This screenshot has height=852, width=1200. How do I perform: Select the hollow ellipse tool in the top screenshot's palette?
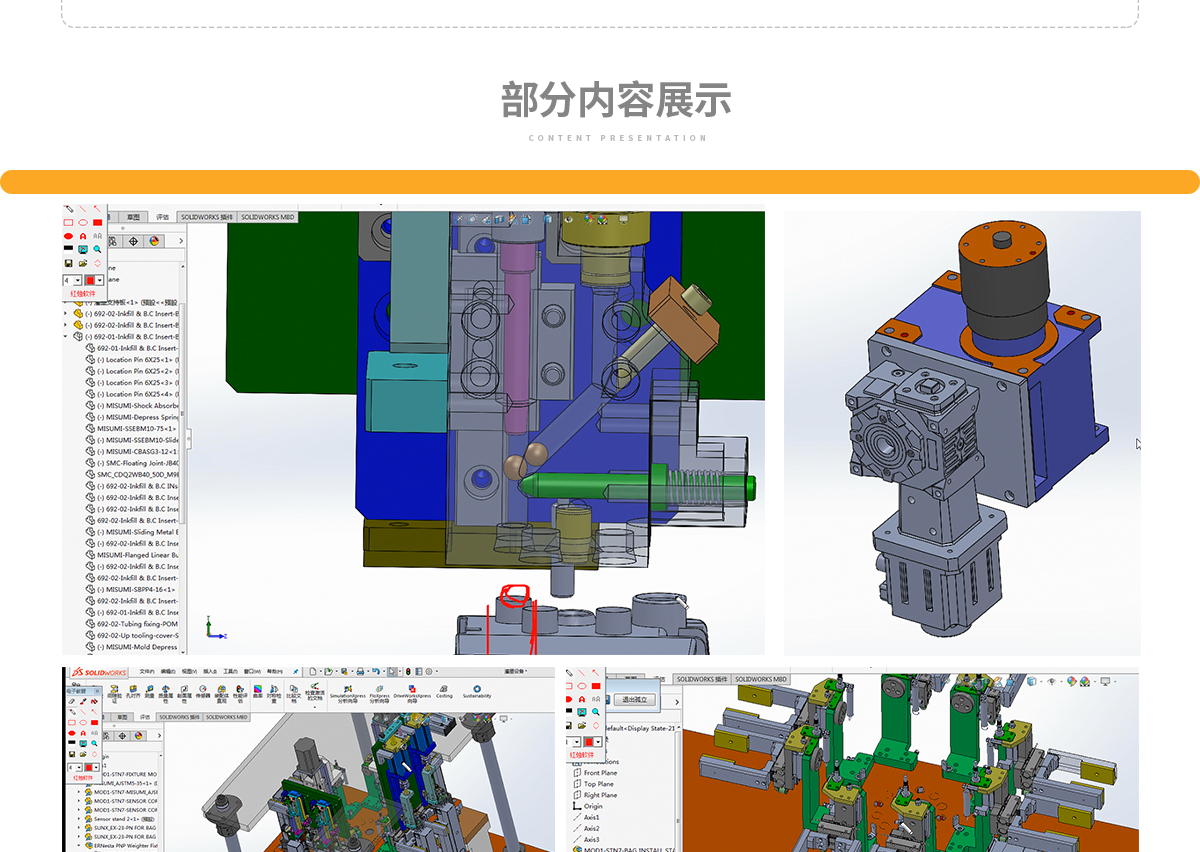83,222
